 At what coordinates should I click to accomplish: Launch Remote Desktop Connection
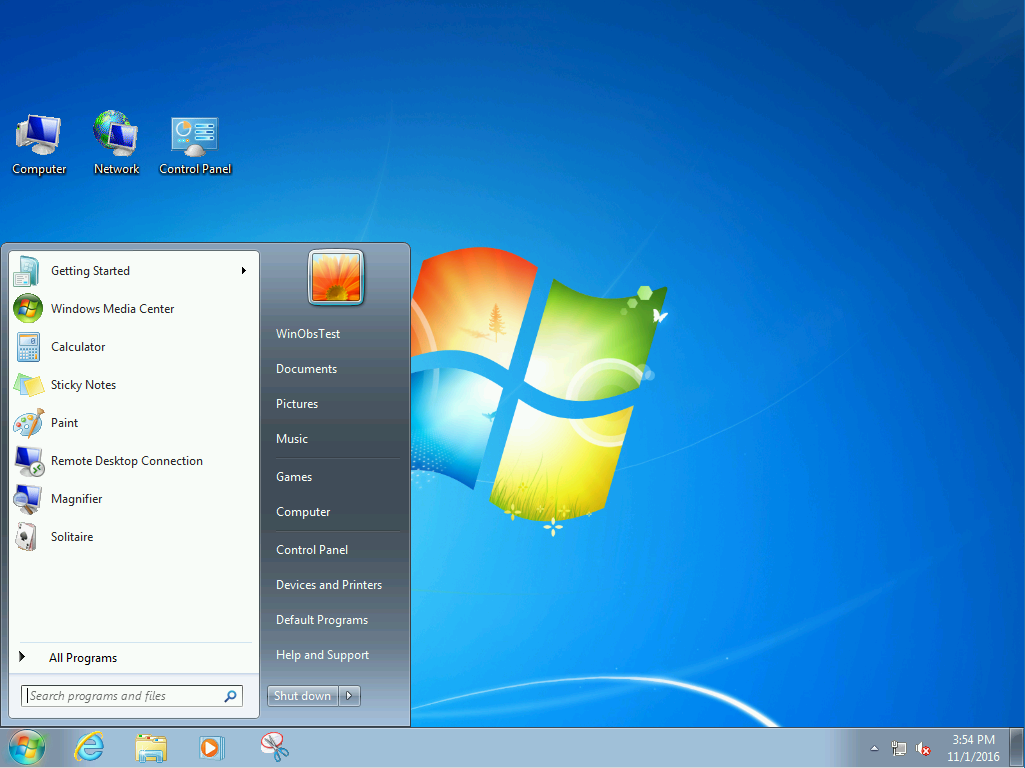[x=126, y=460]
